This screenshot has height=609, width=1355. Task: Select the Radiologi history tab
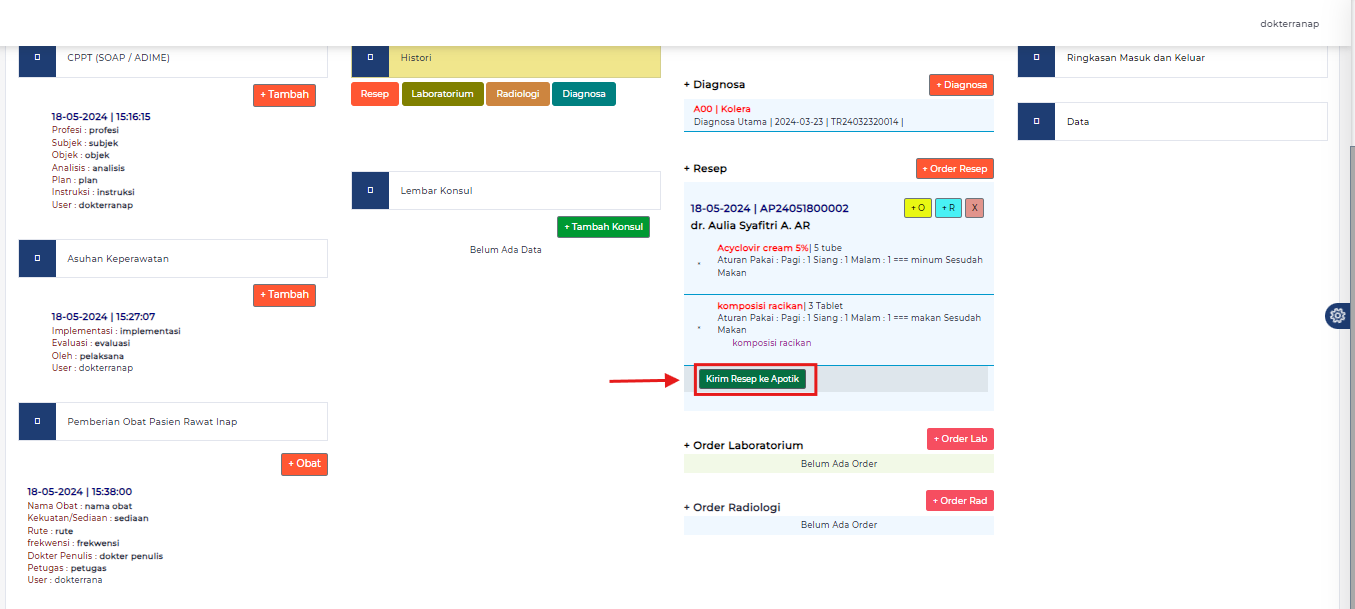coord(518,93)
